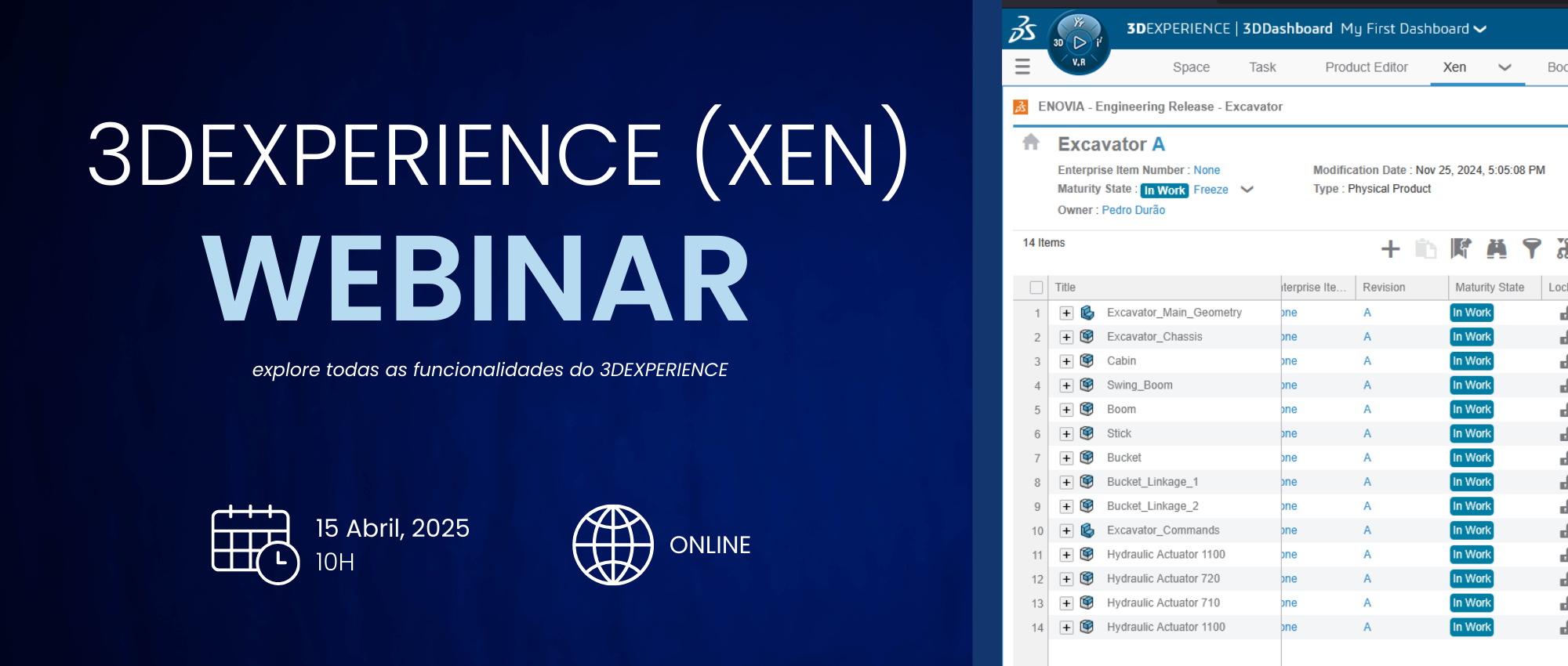Select the V.R quadrant of the compass
Viewport: 1568px width, 666px height.
[1079, 62]
